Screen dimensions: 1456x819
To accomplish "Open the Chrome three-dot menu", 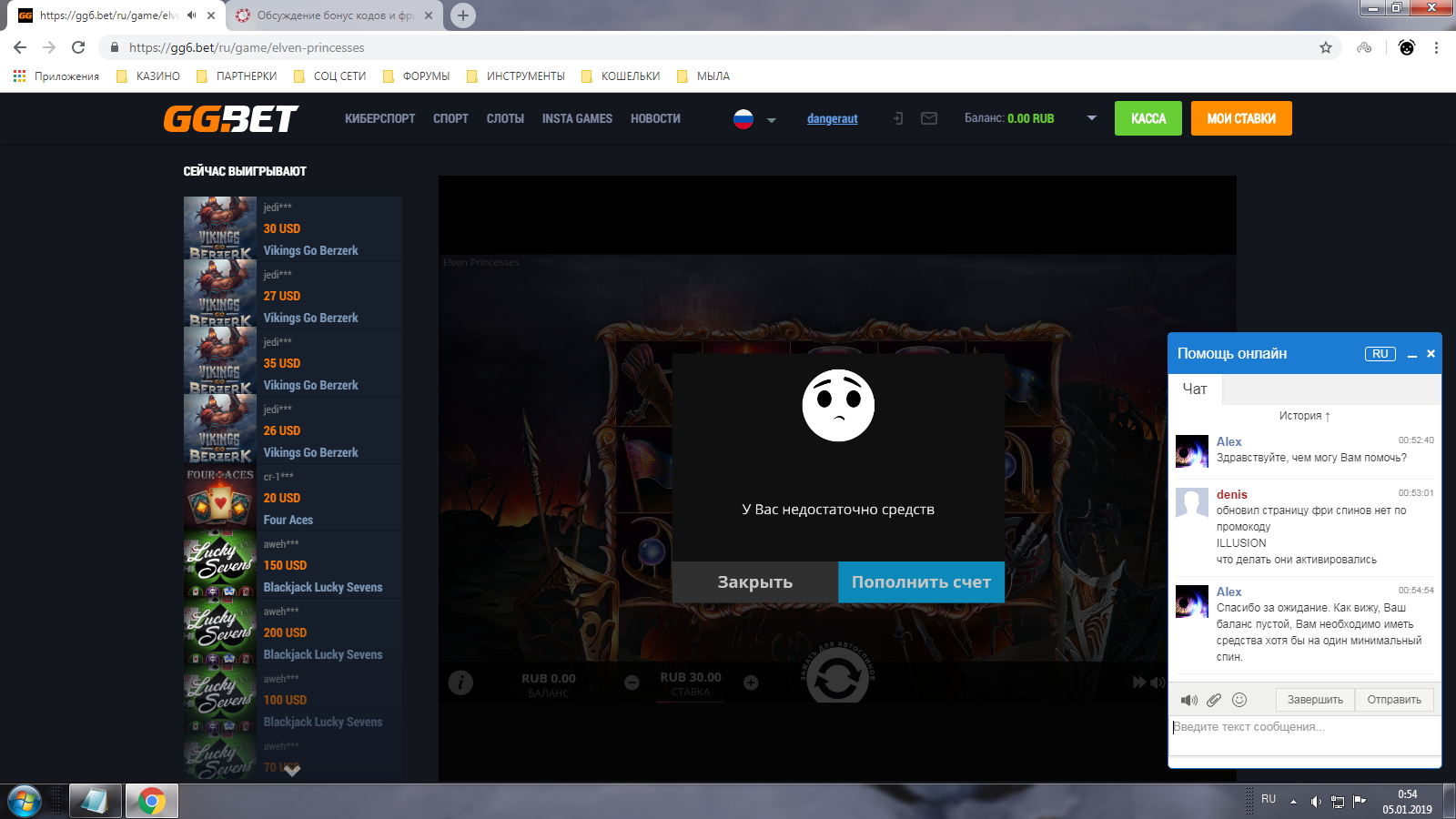I will click(1436, 47).
